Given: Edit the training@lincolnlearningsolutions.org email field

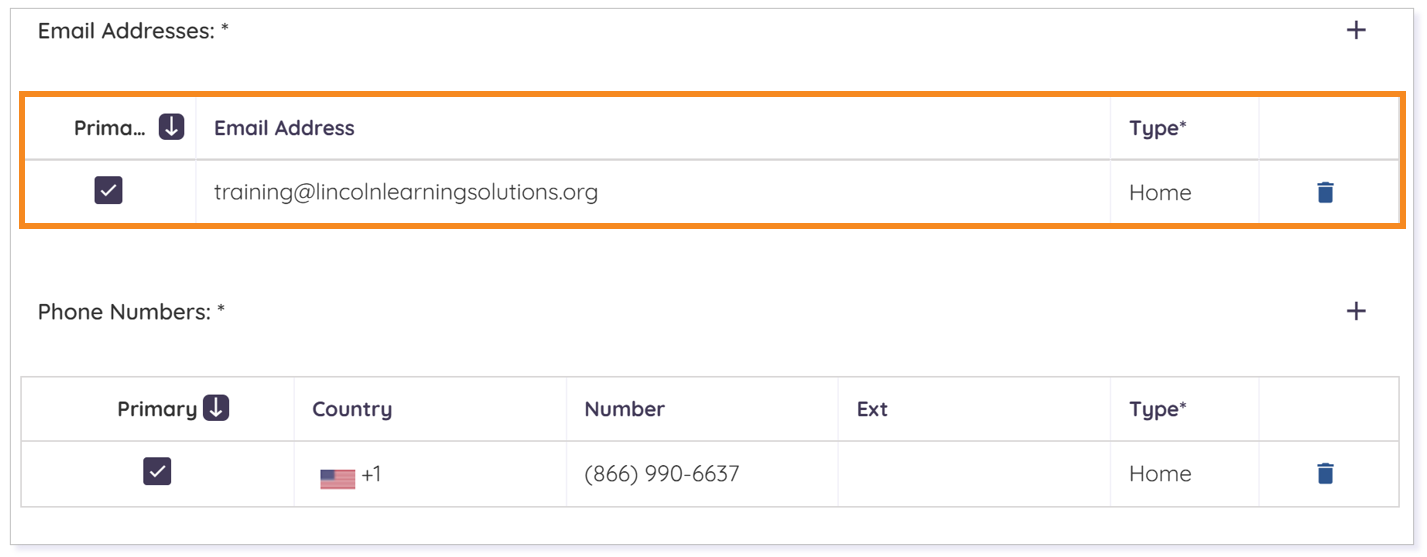Looking at the screenshot, I should click(x=653, y=192).
